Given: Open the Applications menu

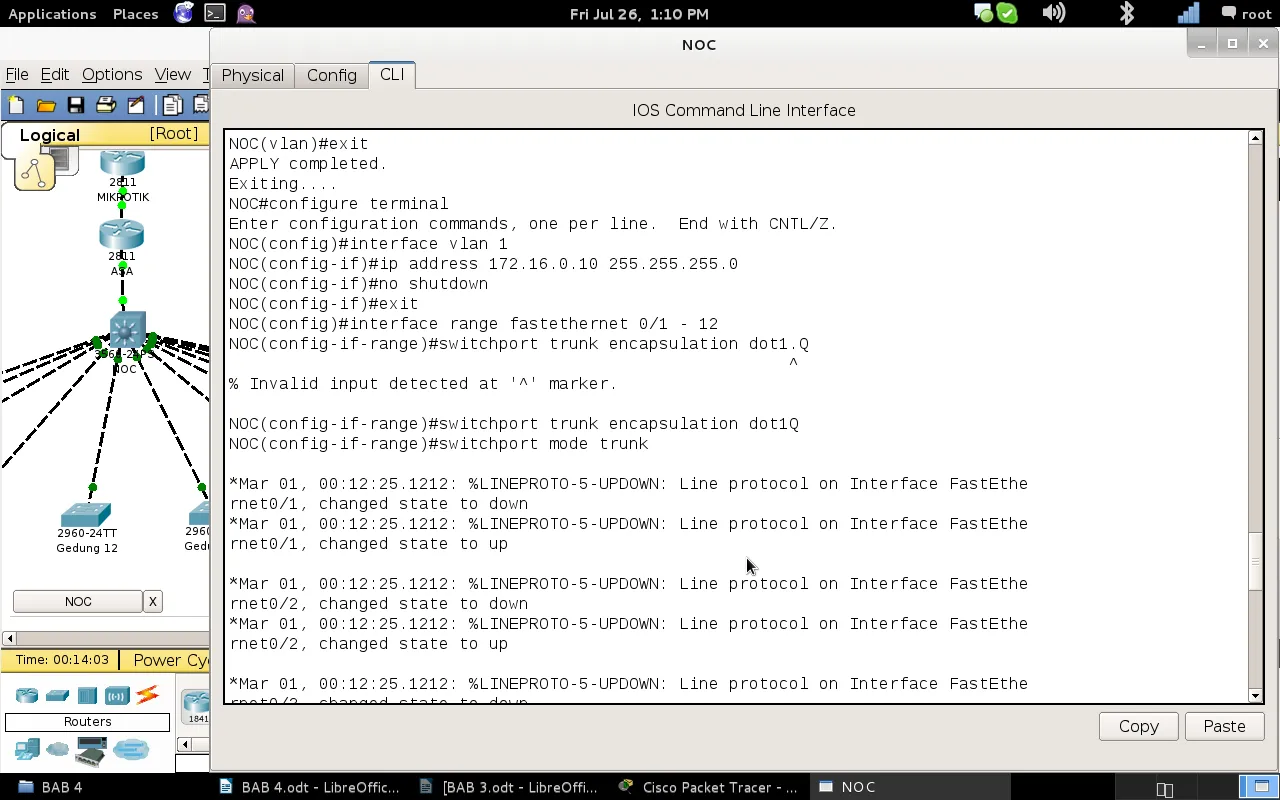Looking at the screenshot, I should [x=52, y=13].
